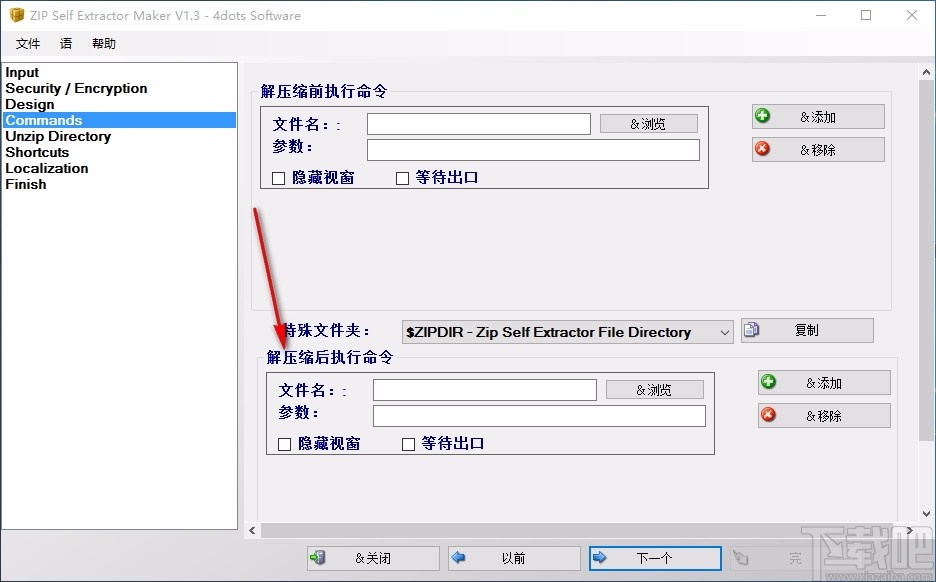
Task: Click the 文件名 input field in top section
Action: [x=478, y=123]
